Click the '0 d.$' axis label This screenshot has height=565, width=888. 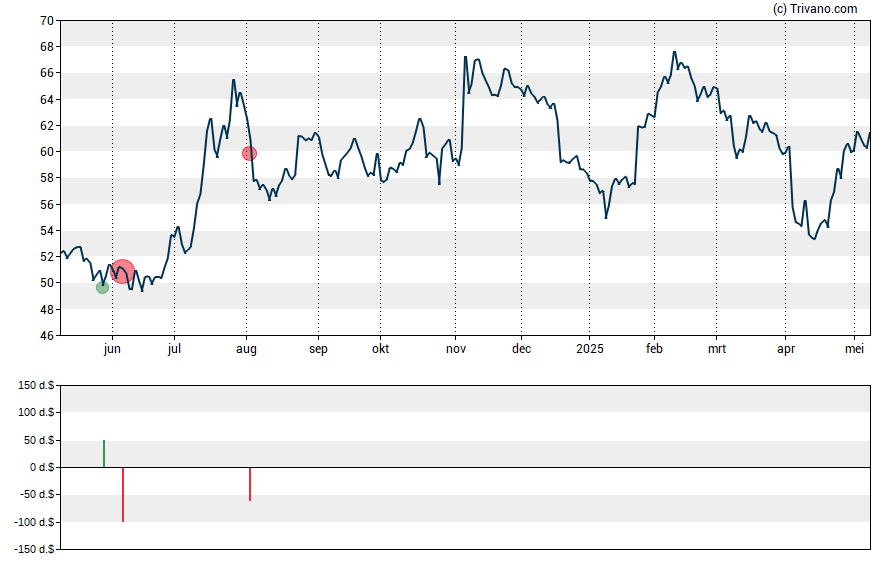[42, 468]
